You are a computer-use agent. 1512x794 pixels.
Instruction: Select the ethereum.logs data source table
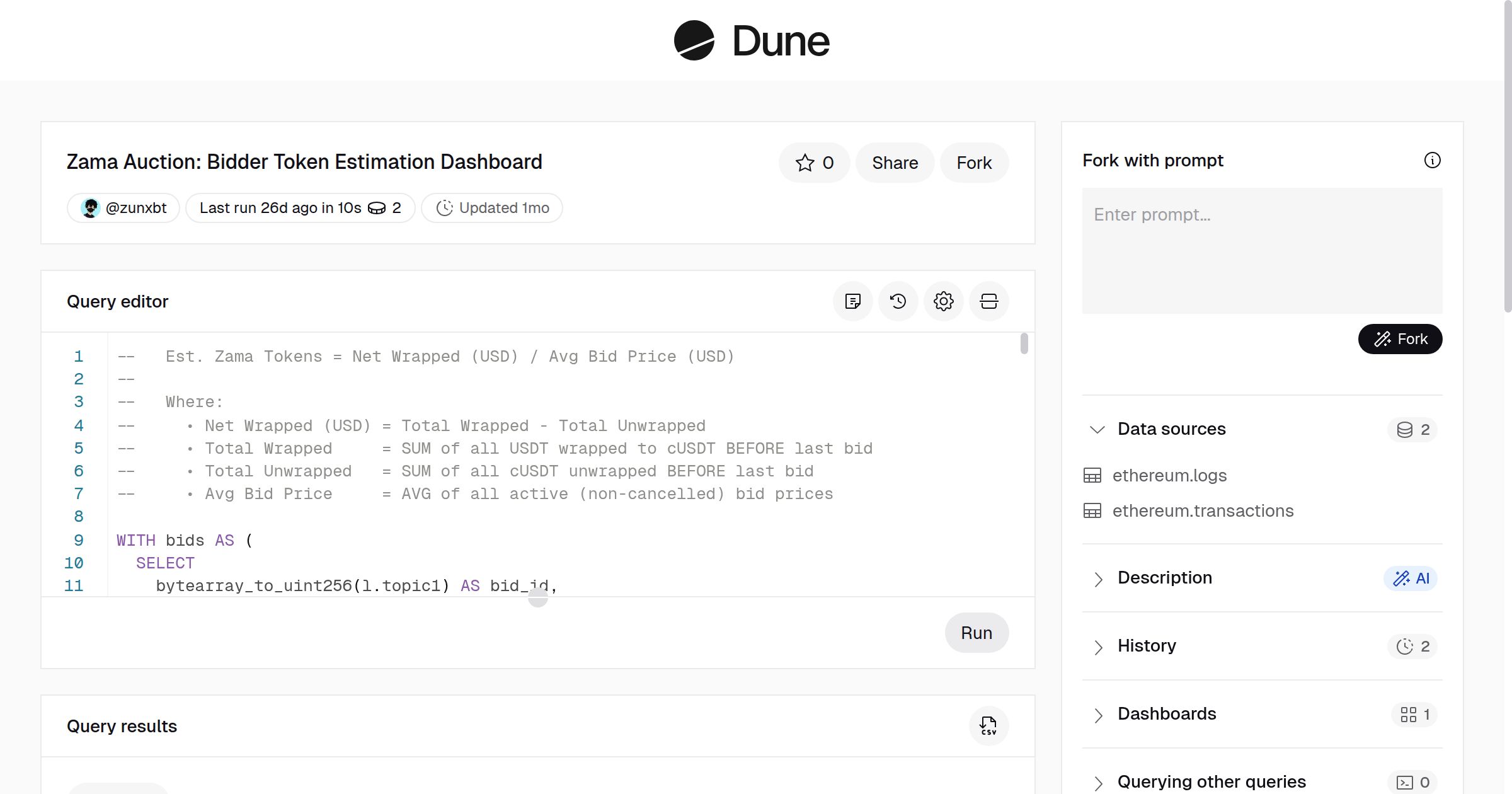(x=1169, y=476)
